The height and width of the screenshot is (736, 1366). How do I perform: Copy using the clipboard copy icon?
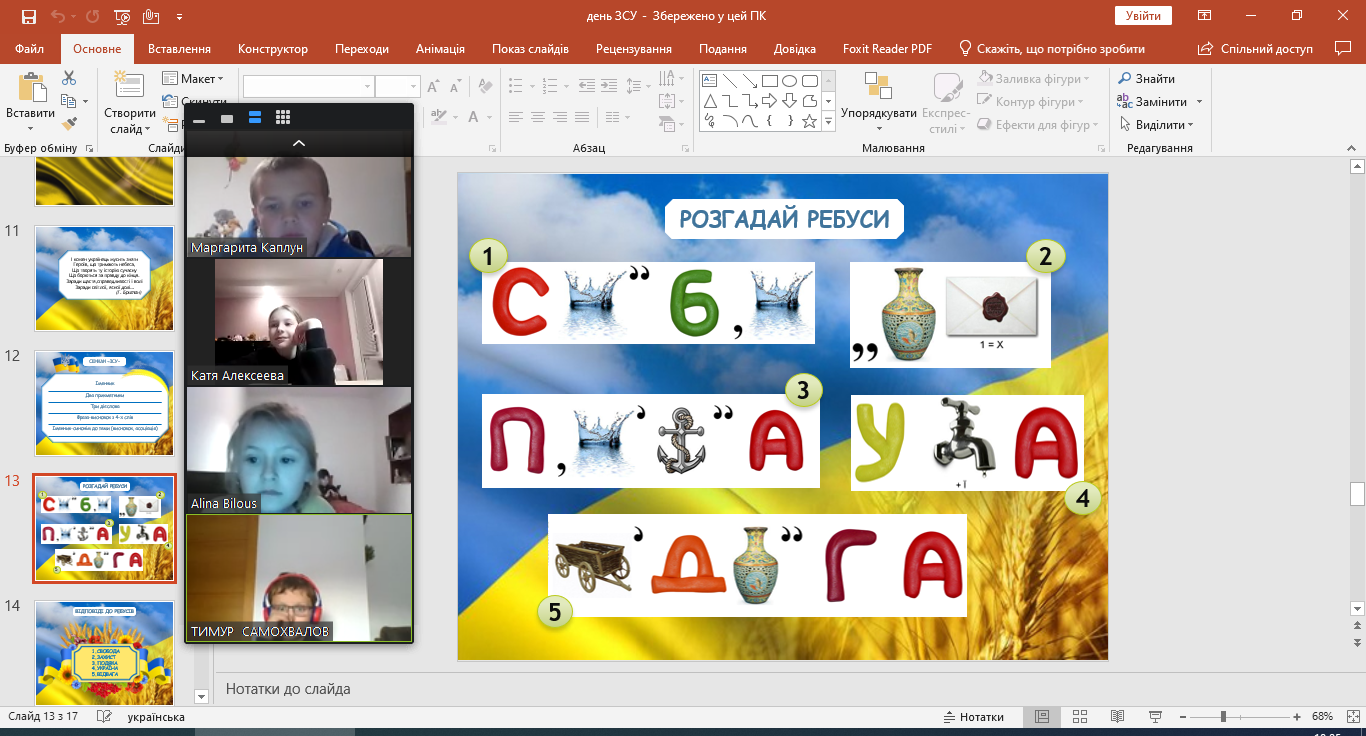[x=69, y=101]
